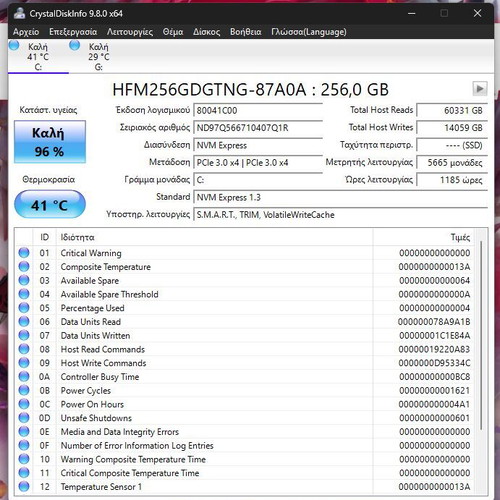500x500 pixels.
Task: Click the drive letter field C:
Action: click(x=258, y=180)
